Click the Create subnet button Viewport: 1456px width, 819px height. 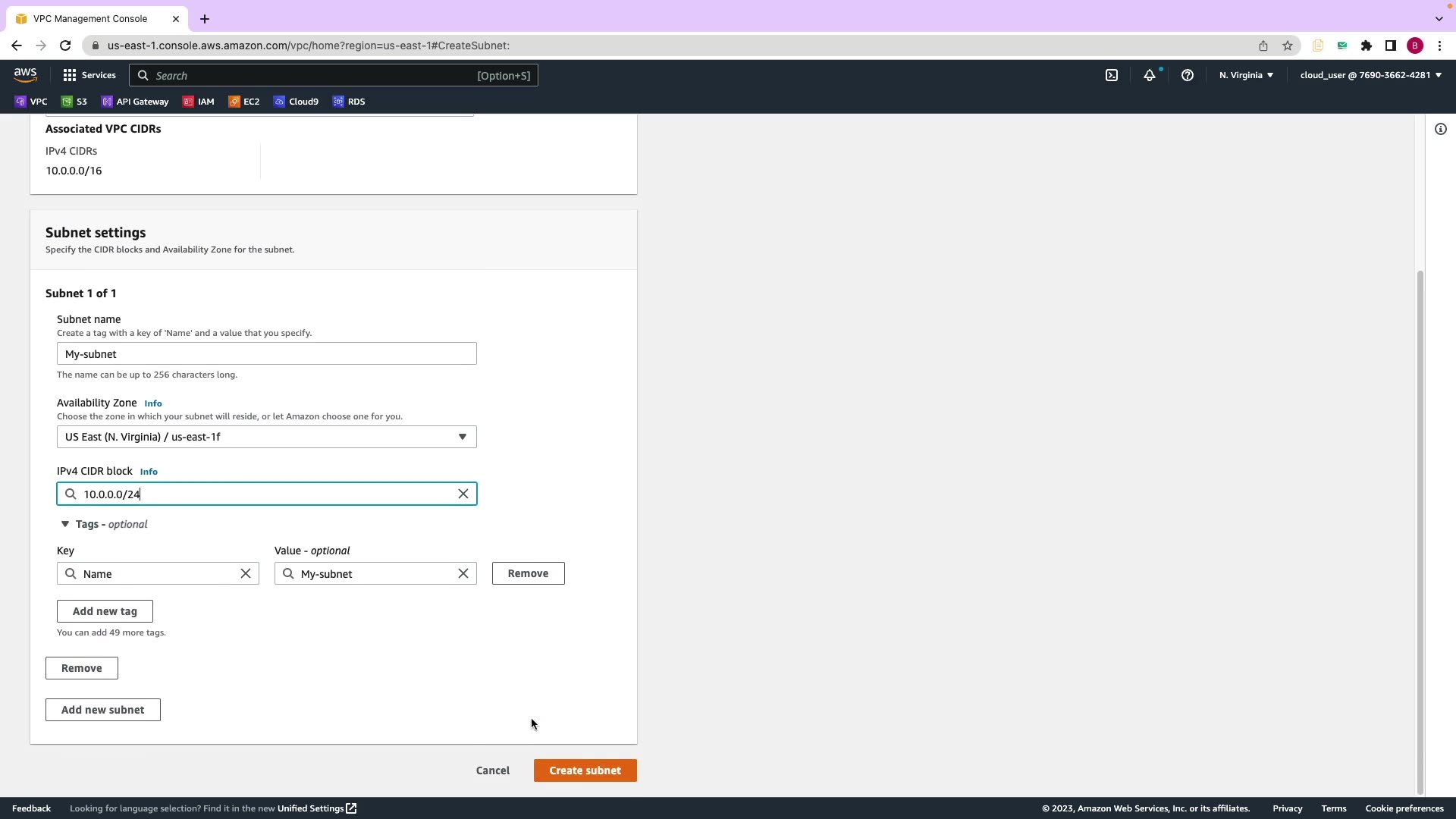pyautogui.click(x=585, y=770)
